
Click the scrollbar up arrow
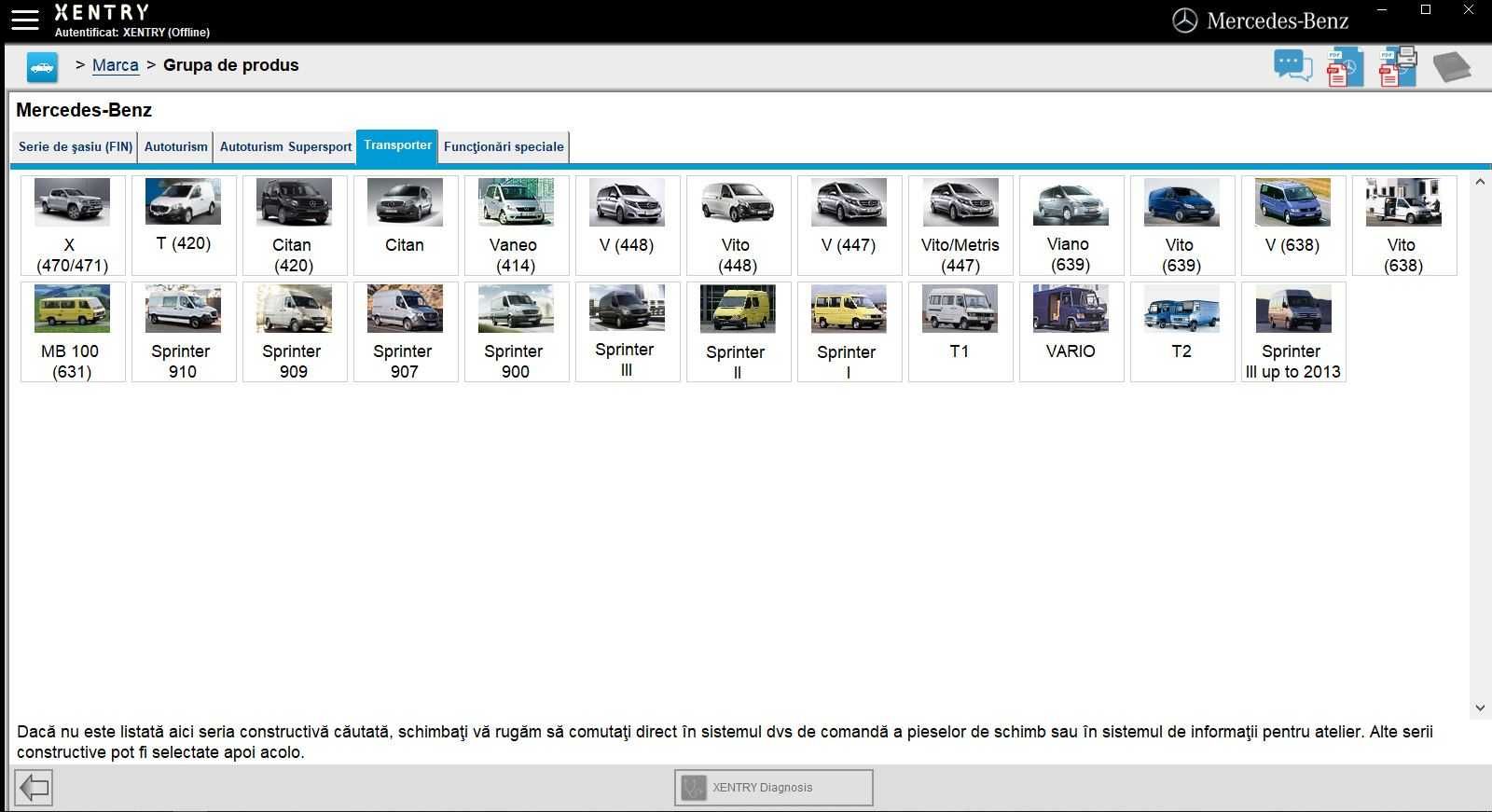click(1480, 182)
